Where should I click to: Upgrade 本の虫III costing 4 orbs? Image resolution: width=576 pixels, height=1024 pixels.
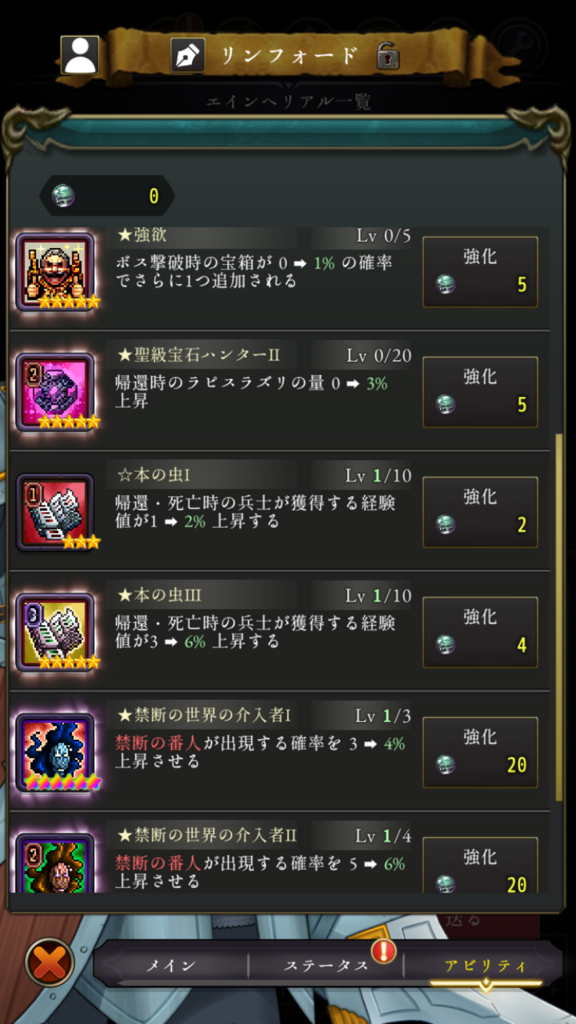pos(481,632)
